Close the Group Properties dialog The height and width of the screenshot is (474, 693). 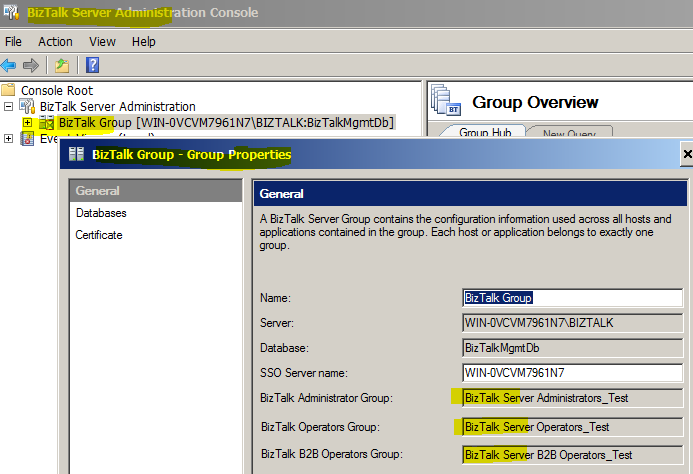click(687, 154)
